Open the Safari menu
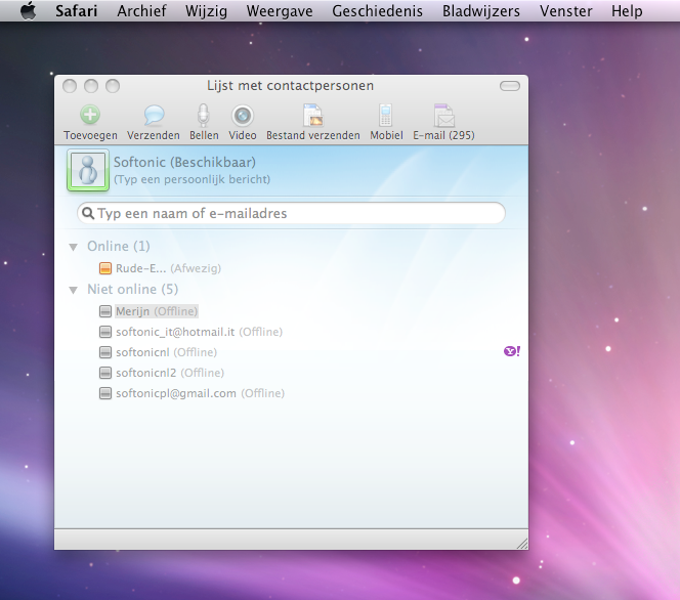Image resolution: width=680 pixels, height=600 pixels. (x=76, y=11)
